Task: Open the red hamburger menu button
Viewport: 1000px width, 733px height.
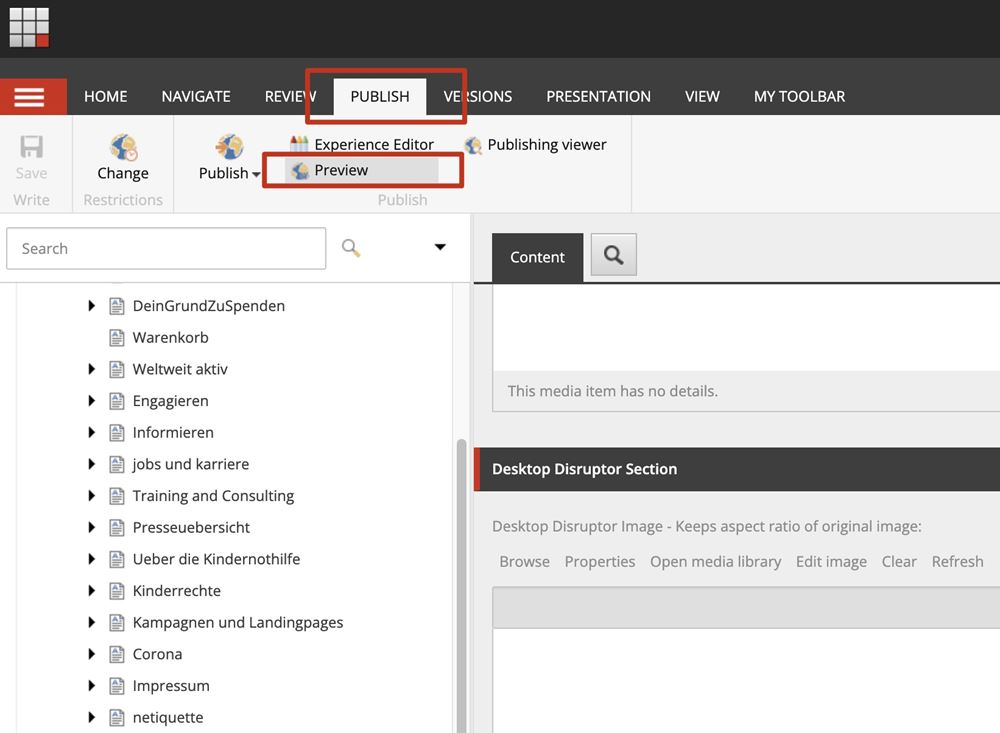Action: (x=29, y=97)
